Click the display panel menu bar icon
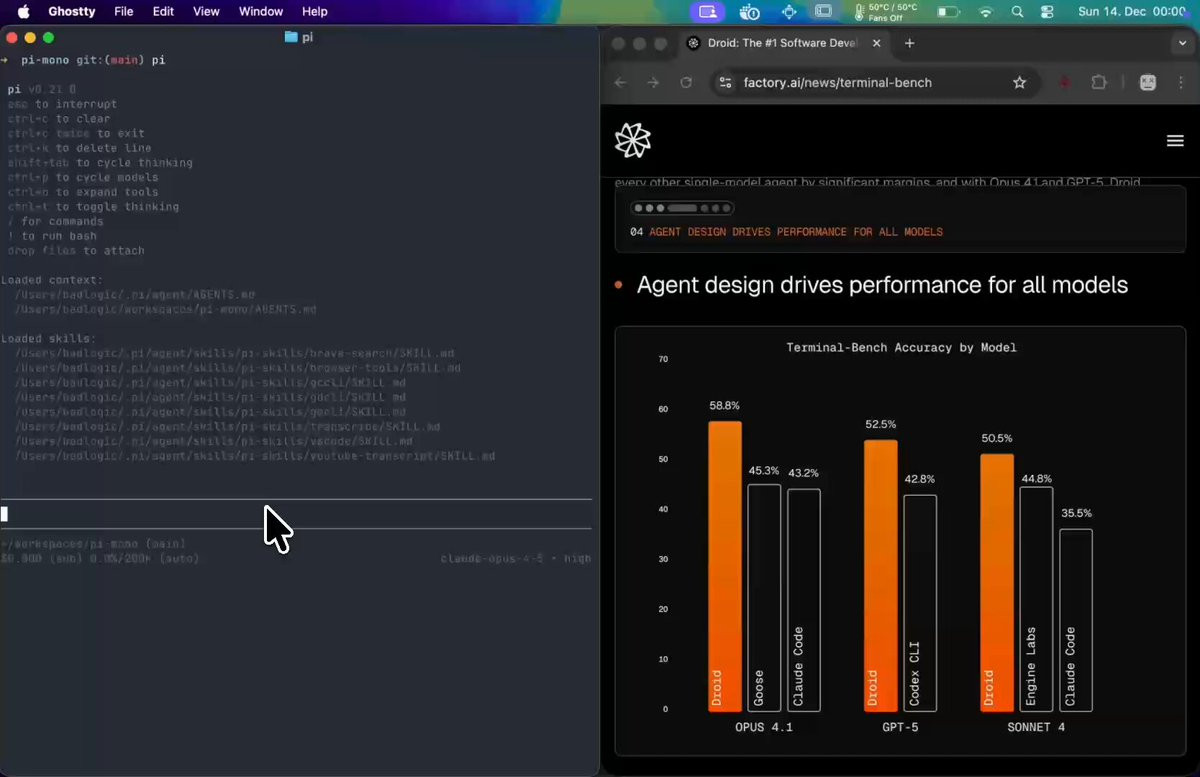Screen dimensions: 1200x777 point(824,12)
